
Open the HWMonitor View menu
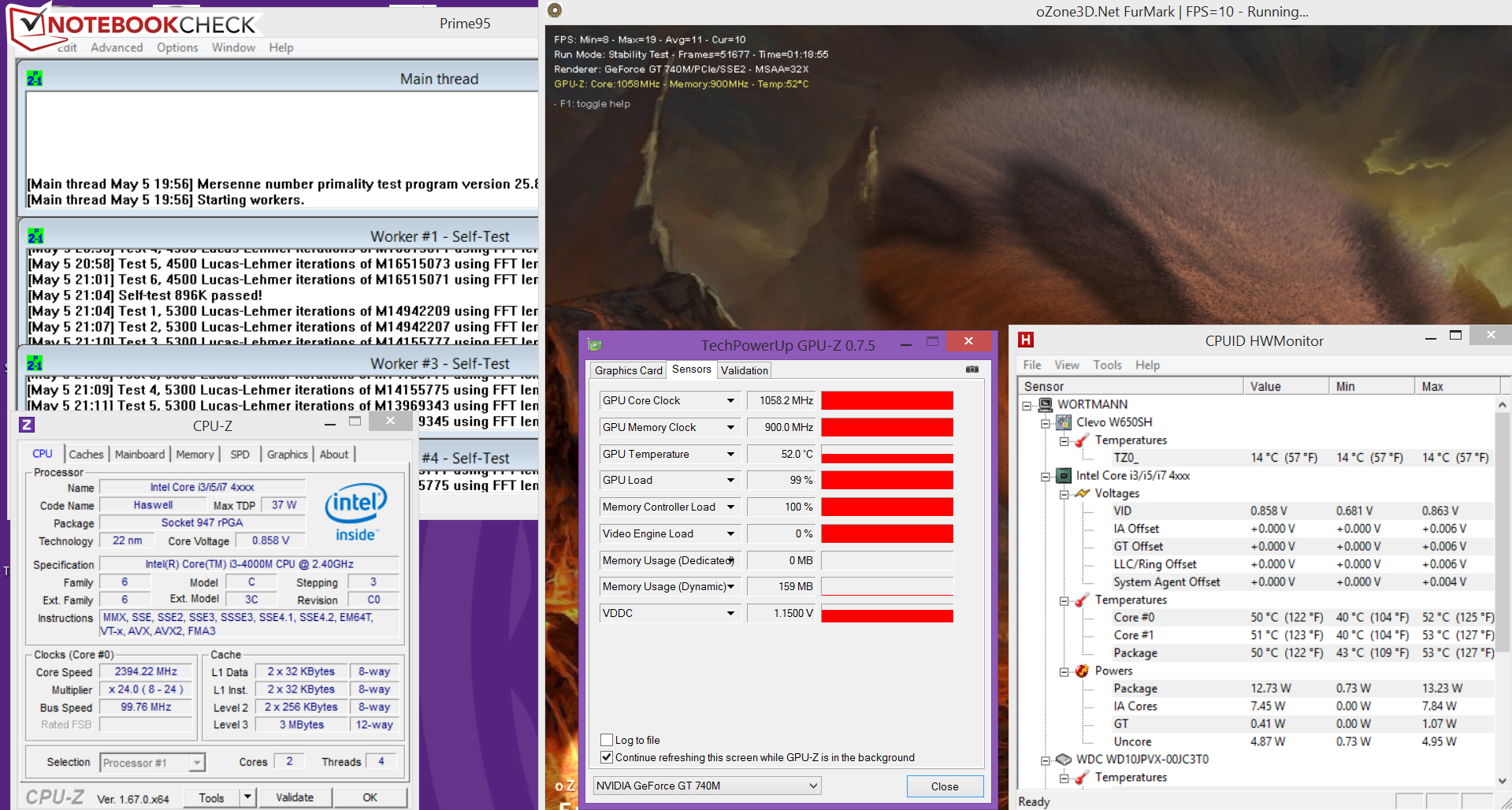click(1067, 365)
